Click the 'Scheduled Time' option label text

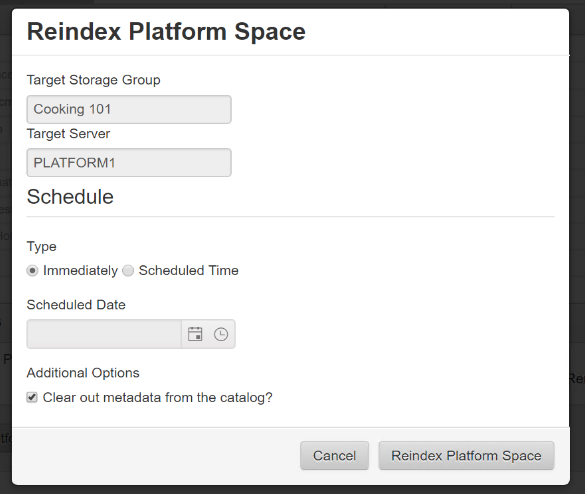pos(188,271)
